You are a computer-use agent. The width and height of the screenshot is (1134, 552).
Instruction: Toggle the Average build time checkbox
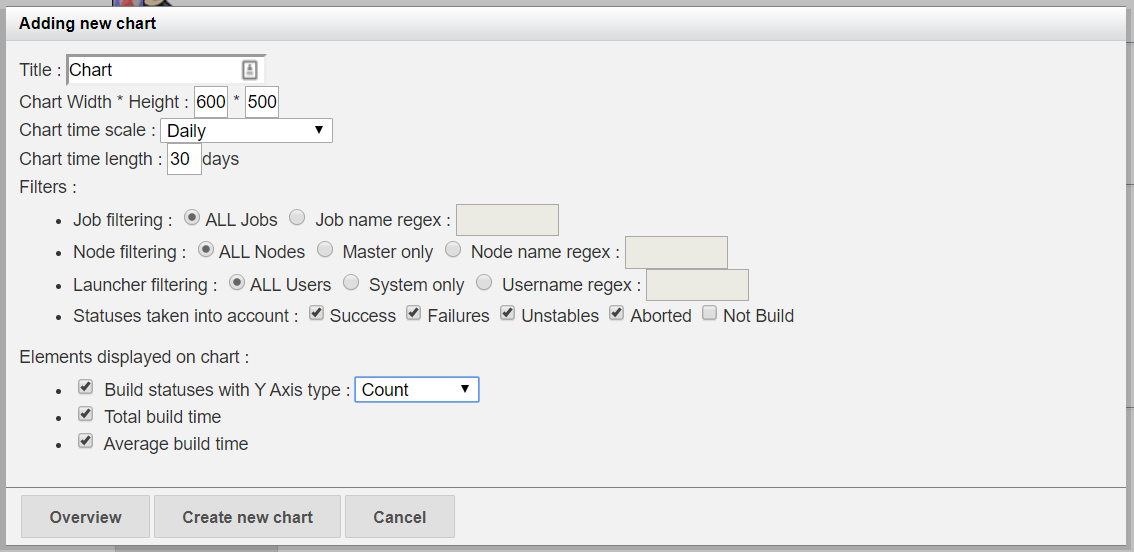click(86, 441)
